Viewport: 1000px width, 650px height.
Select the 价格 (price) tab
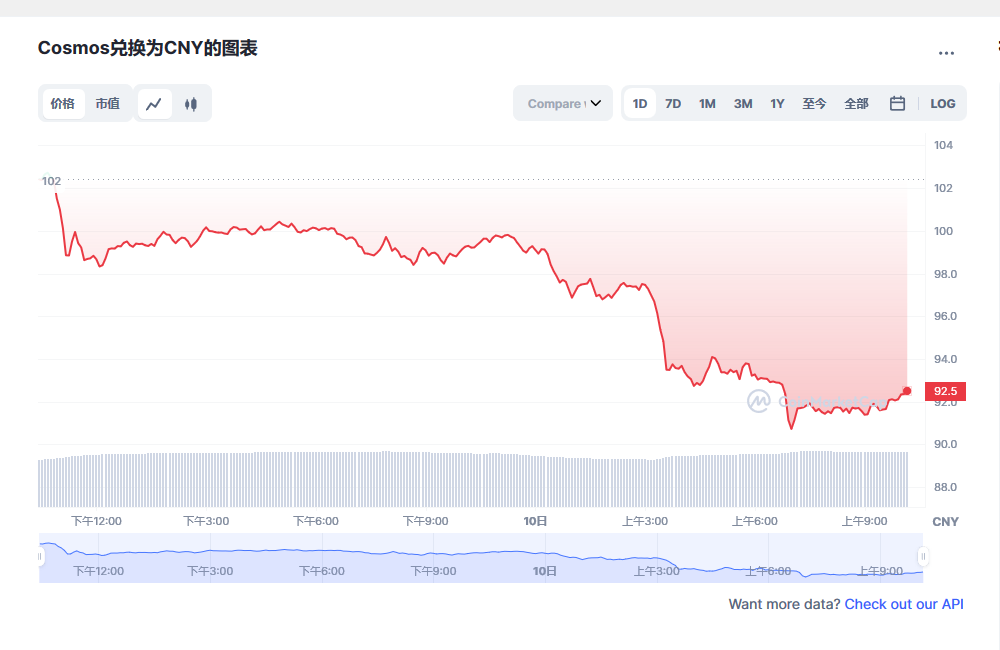point(63,103)
